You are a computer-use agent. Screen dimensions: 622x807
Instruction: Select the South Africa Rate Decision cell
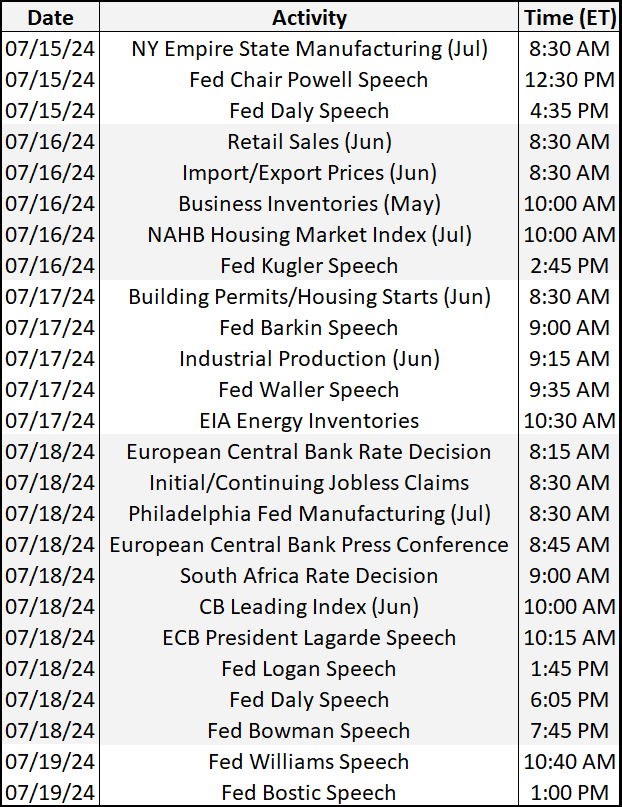309,576
